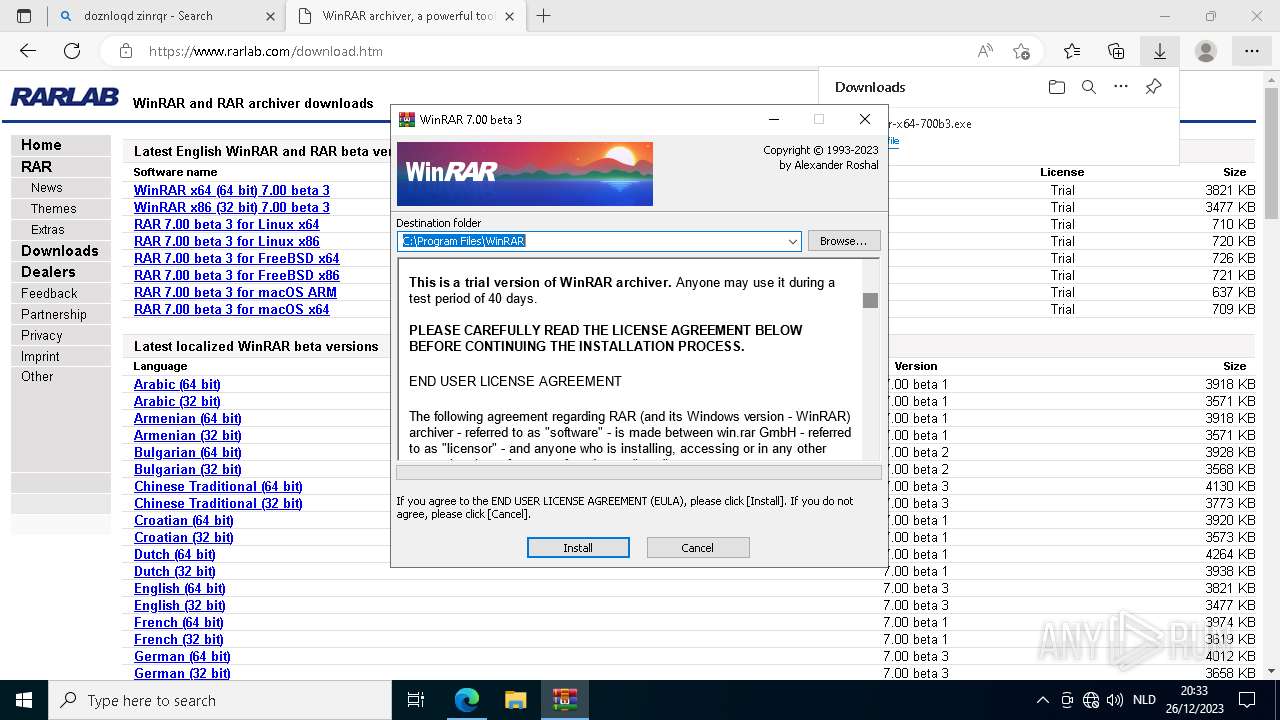Click the network globe tray icon
This screenshot has height=720, width=1280.
click(x=1091, y=700)
